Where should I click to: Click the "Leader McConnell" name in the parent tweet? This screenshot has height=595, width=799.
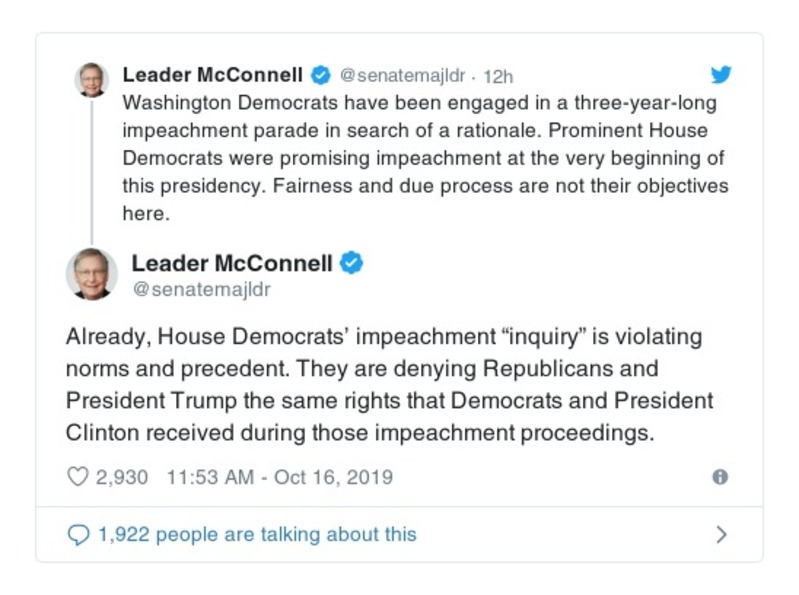point(213,75)
